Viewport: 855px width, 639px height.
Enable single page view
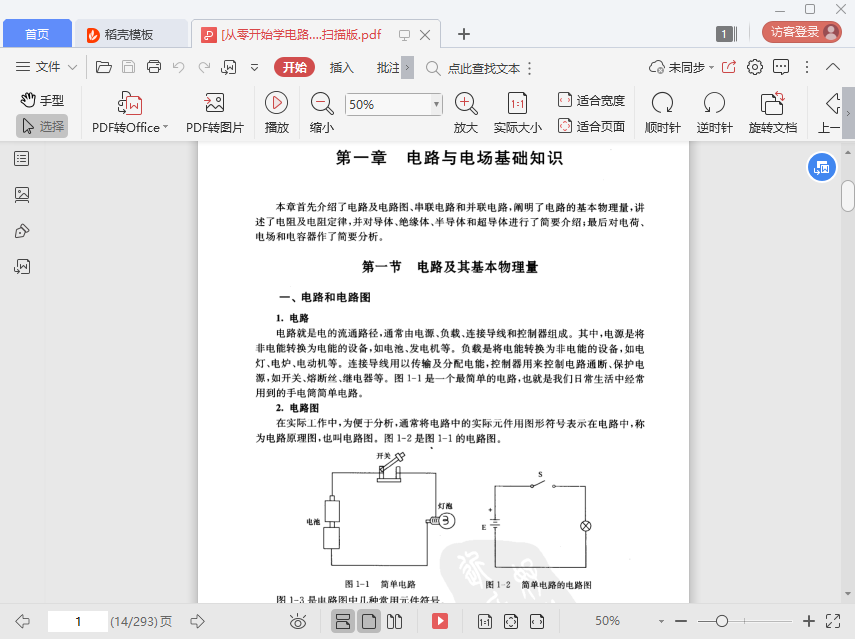tap(369, 621)
